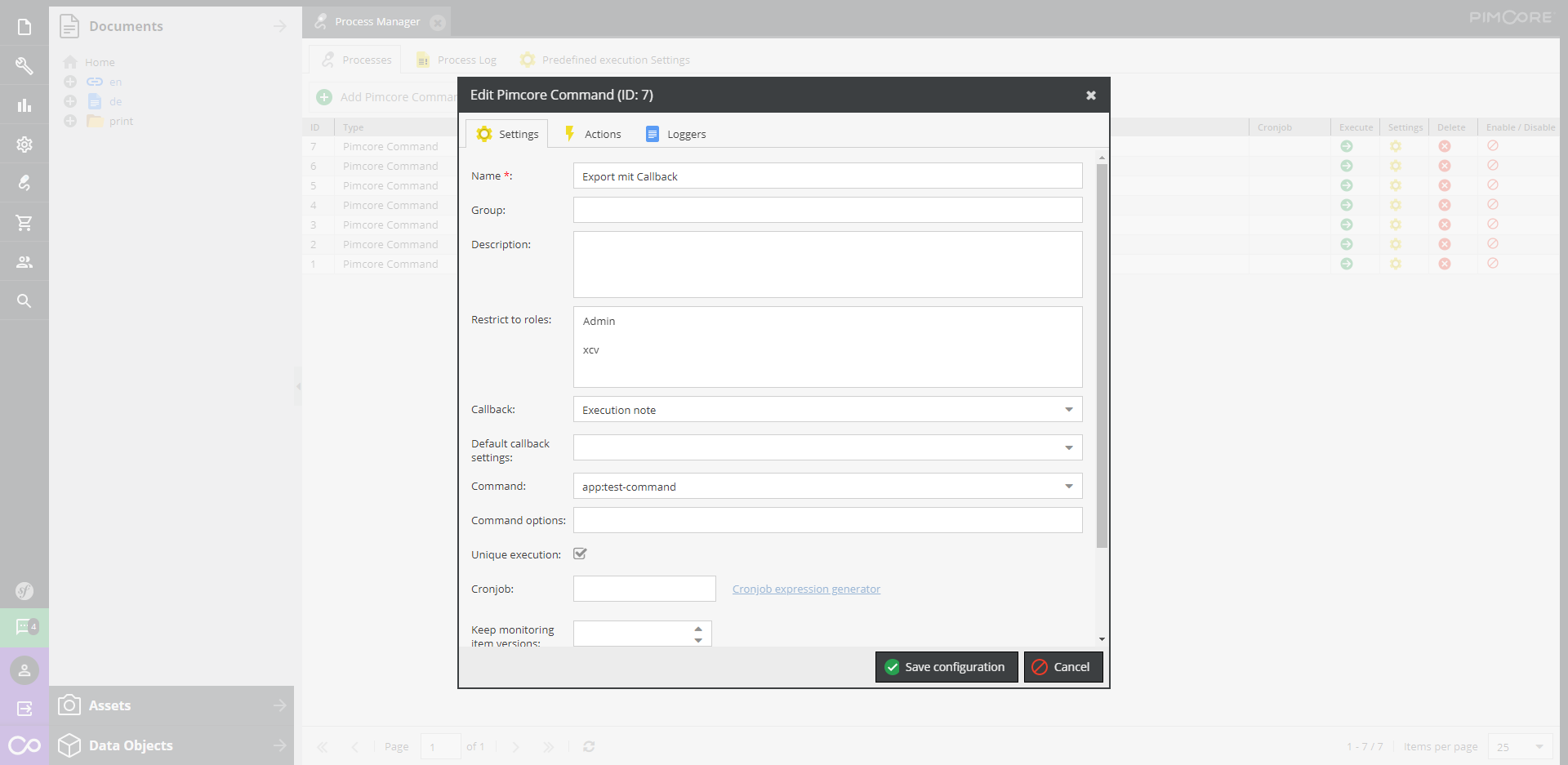The width and height of the screenshot is (1568, 765).
Task: Delete the process in row 5
Action: pos(1445,185)
